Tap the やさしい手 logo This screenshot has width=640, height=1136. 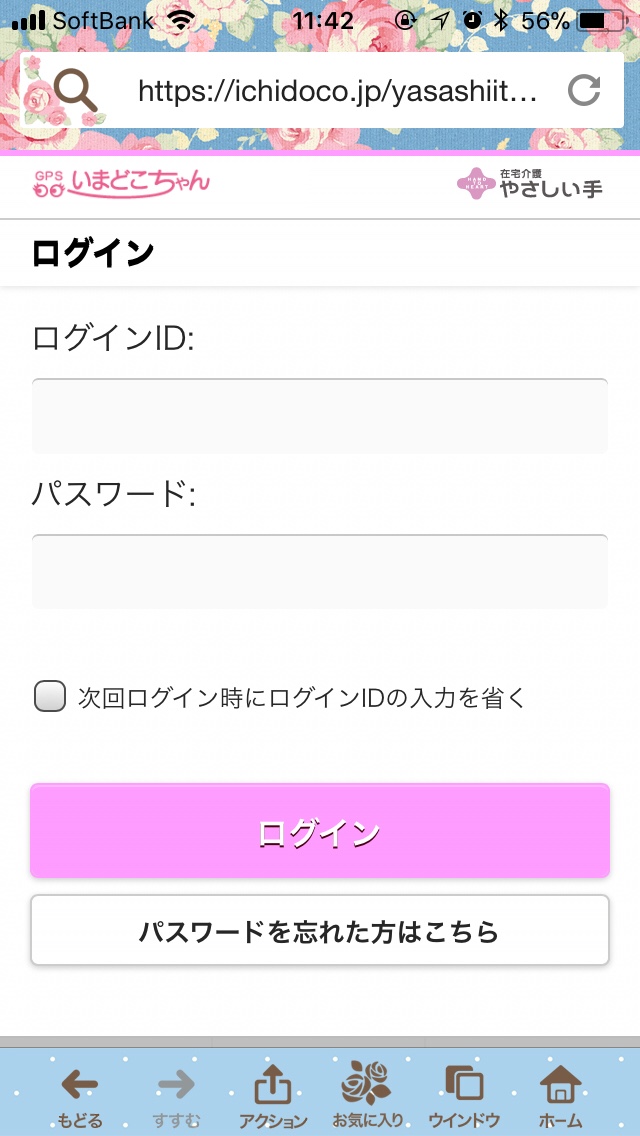click(530, 183)
